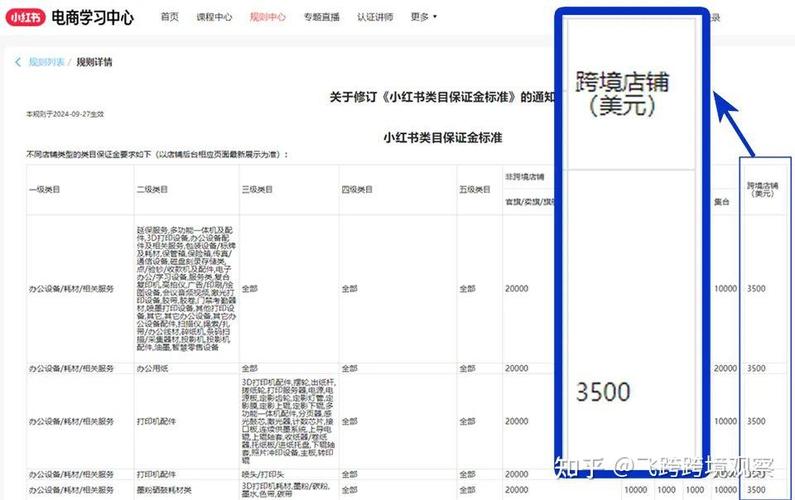This screenshot has width=795, height=500.
Task: Click the first-level category cell of 喷头/打印头 row
Action: (71, 474)
